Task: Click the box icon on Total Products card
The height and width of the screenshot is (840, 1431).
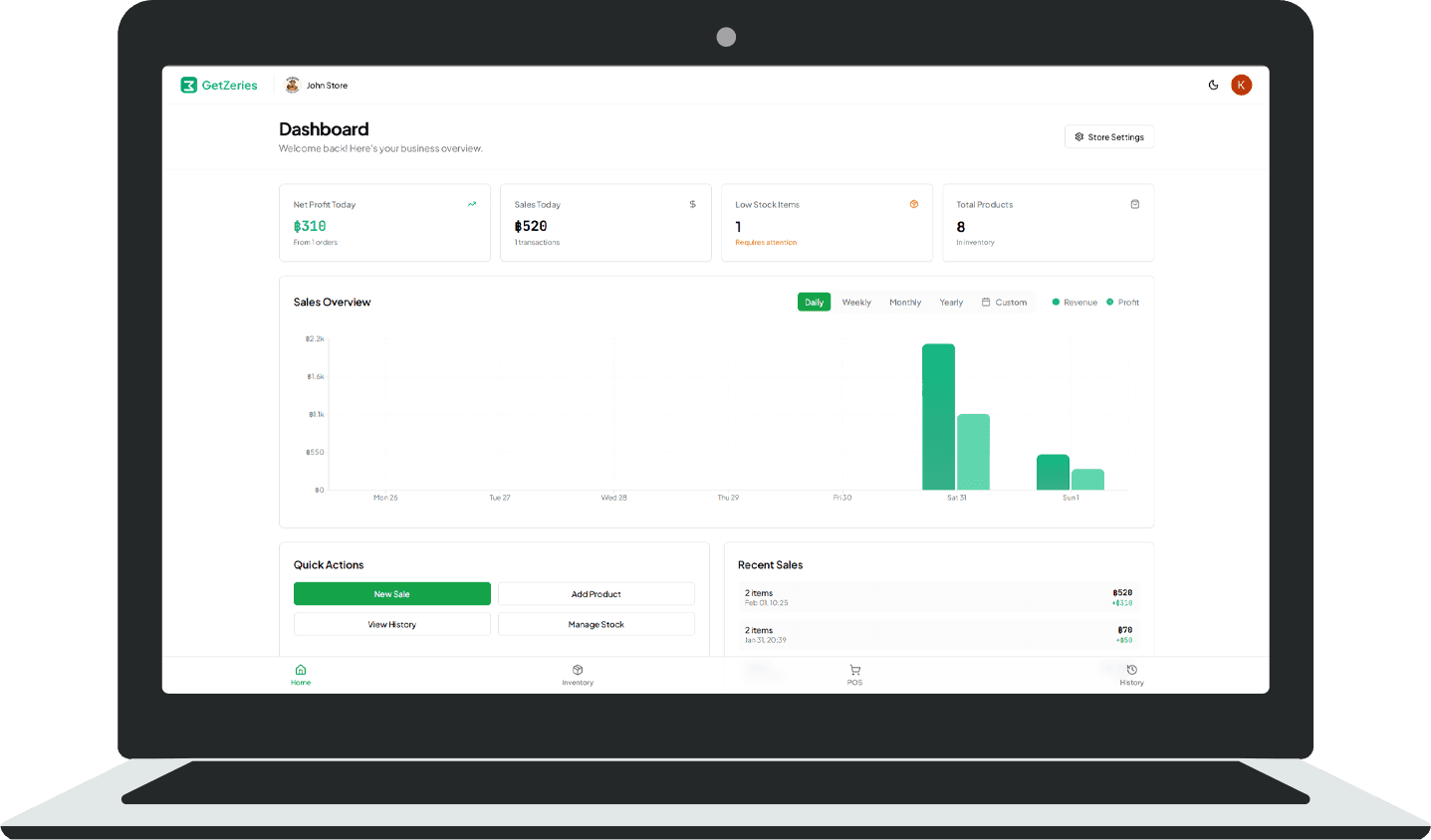Action: point(1135,203)
